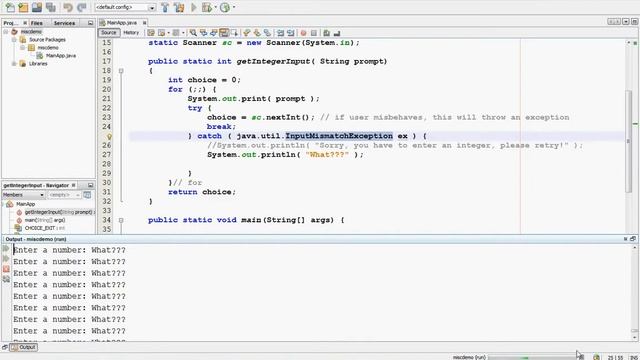
Task: Open the default config combo box
Action: [125, 7]
